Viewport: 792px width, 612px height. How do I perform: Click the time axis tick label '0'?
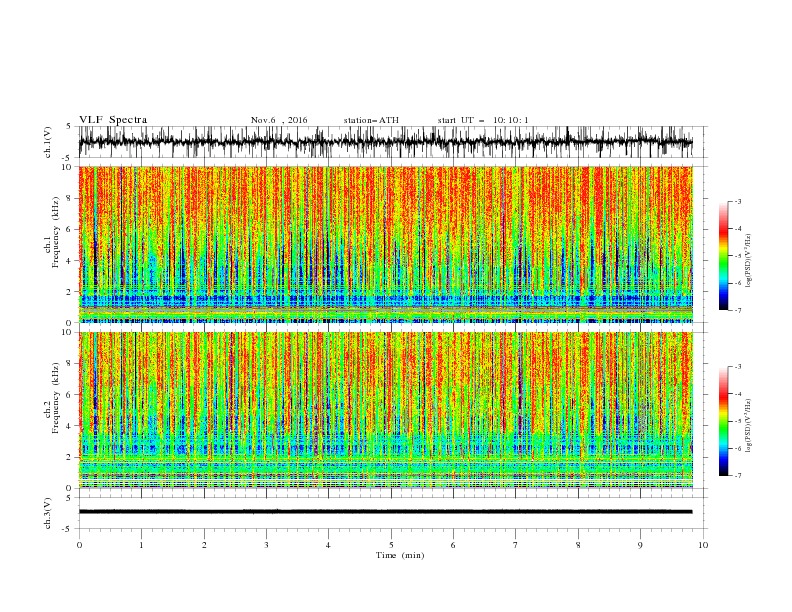click(79, 545)
